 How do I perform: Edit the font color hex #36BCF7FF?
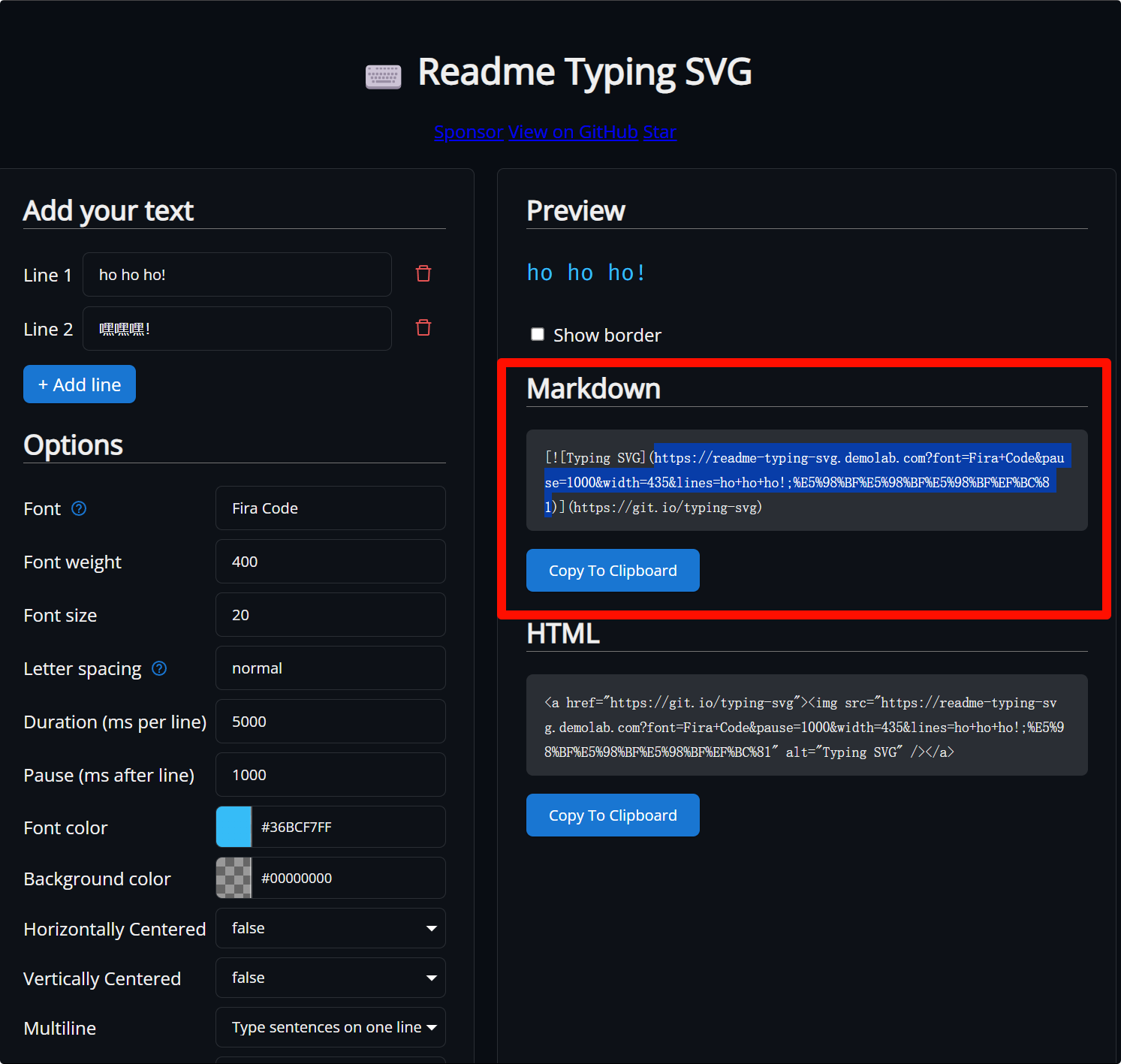pyautogui.click(x=348, y=827)
